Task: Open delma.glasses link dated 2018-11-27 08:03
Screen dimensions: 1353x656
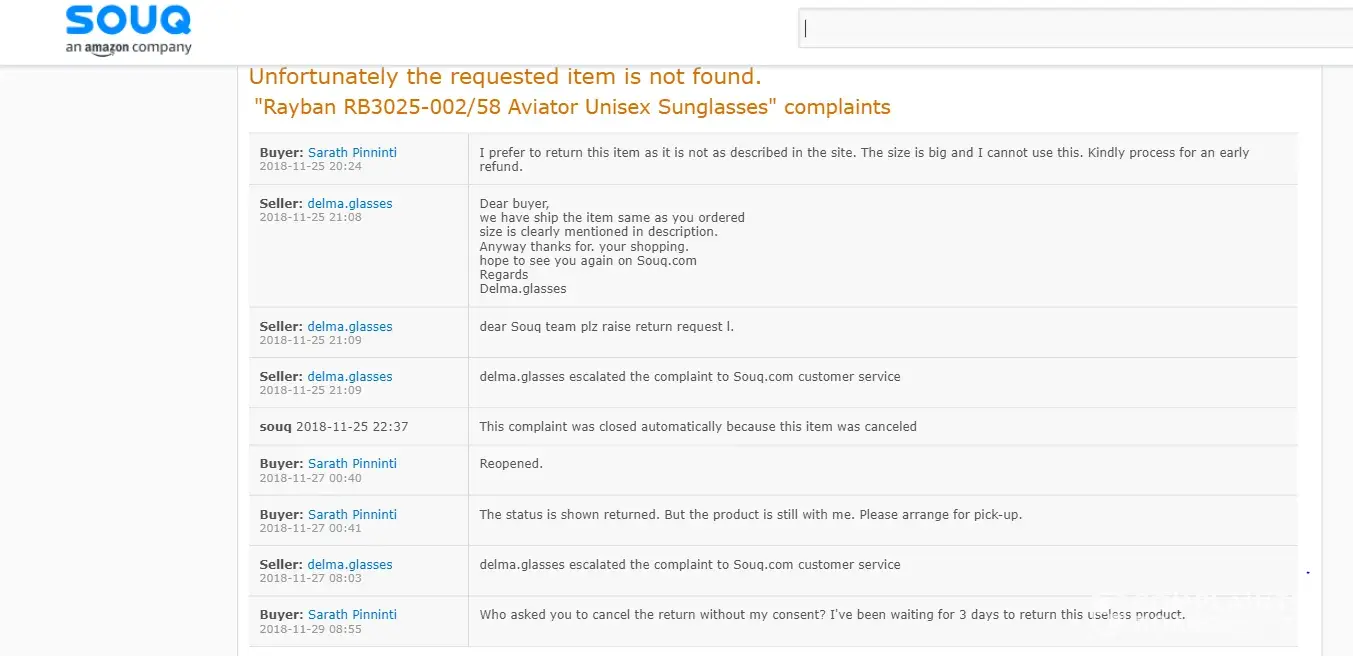Action: click(x=350, y=565)
